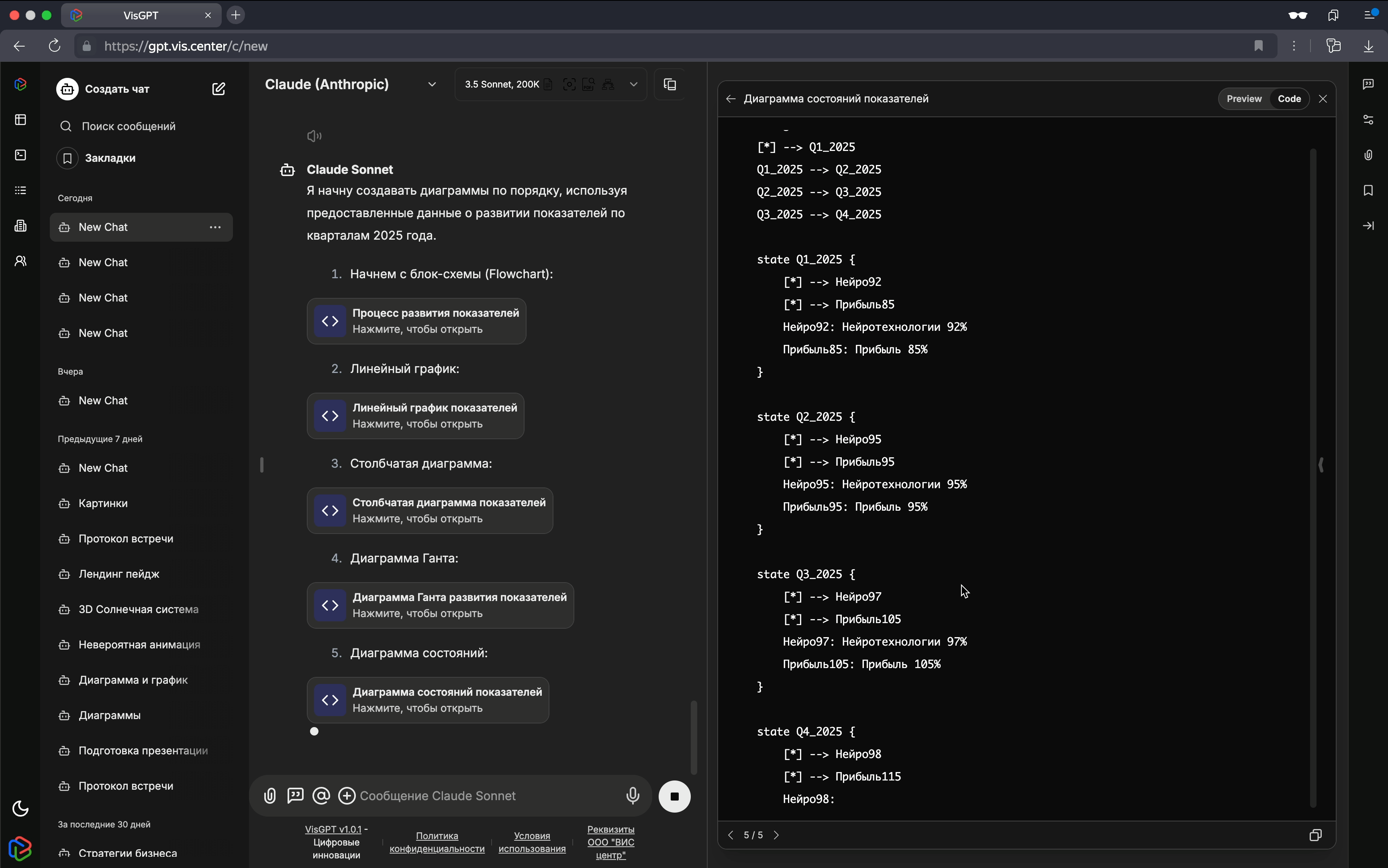The height and width of the screenshot is (868, 1388).
Task: Click the microphone voice input icon
Action: click(x=633, y=796)
